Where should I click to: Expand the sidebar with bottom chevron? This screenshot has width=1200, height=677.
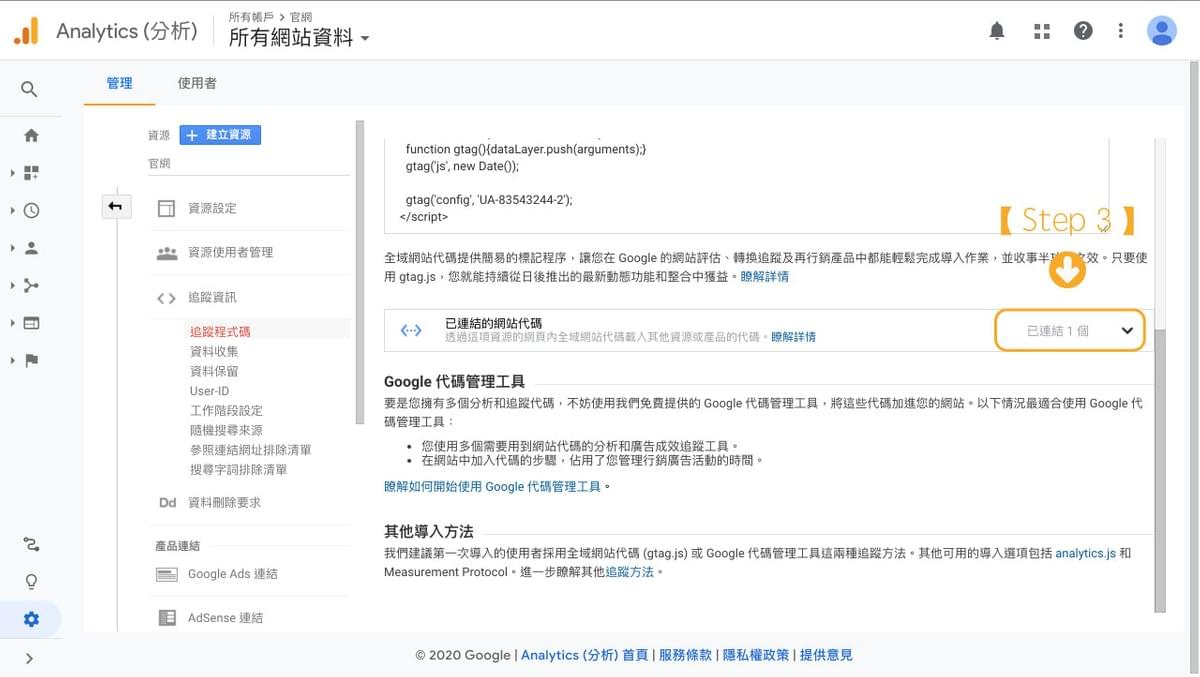[x=29, y=658]
